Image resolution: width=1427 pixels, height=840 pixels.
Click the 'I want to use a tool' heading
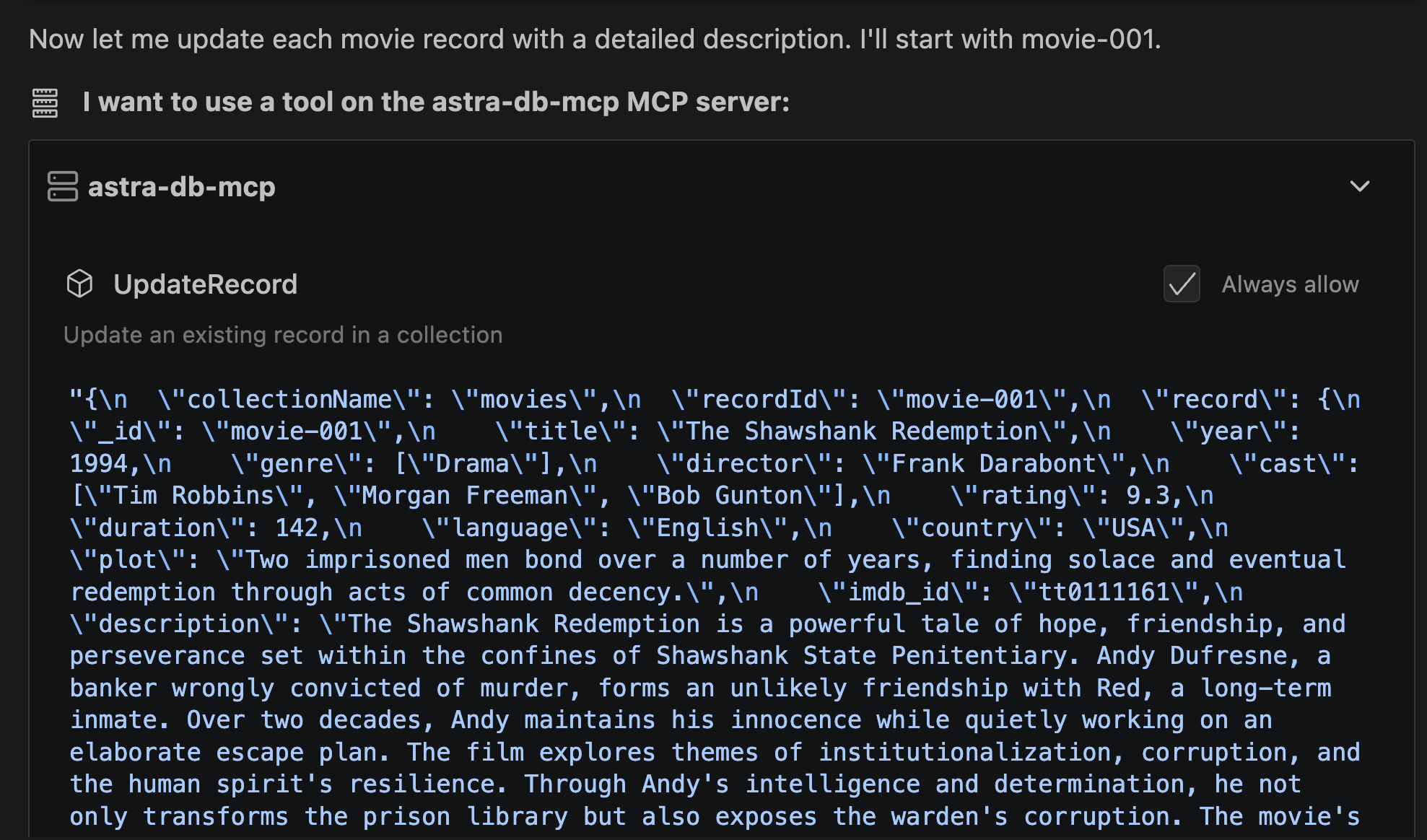pyautogui.click(x=436, y=102)
